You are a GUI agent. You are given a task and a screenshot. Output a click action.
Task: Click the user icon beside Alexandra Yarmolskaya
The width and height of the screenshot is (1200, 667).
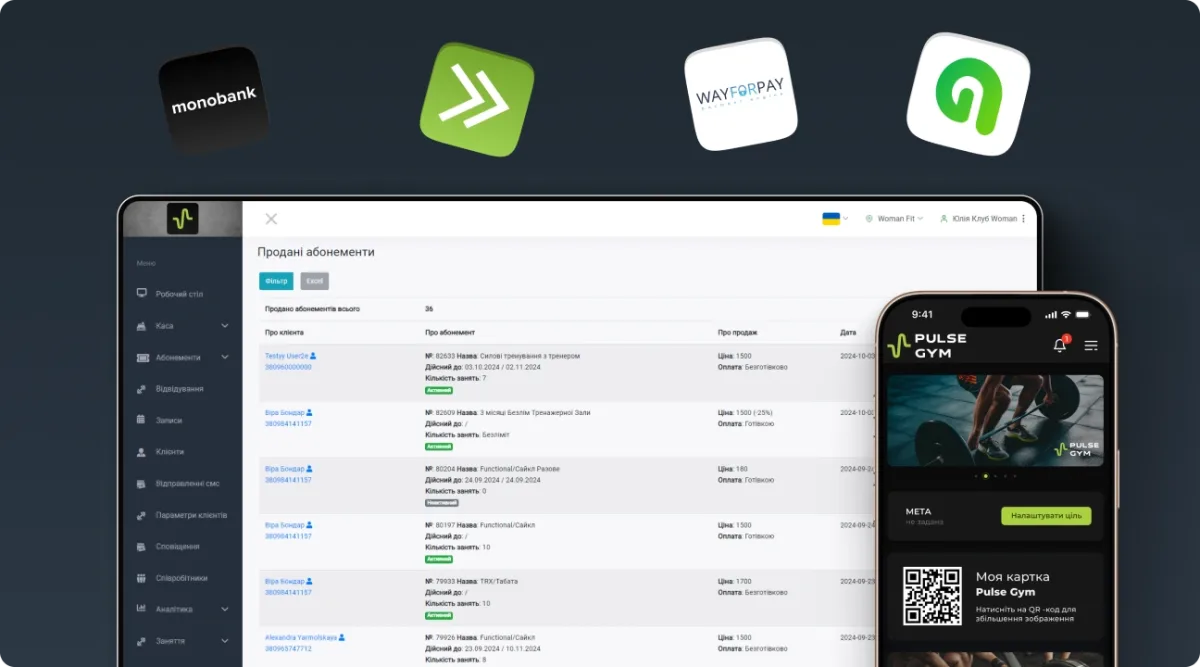(x=342, y=637)
